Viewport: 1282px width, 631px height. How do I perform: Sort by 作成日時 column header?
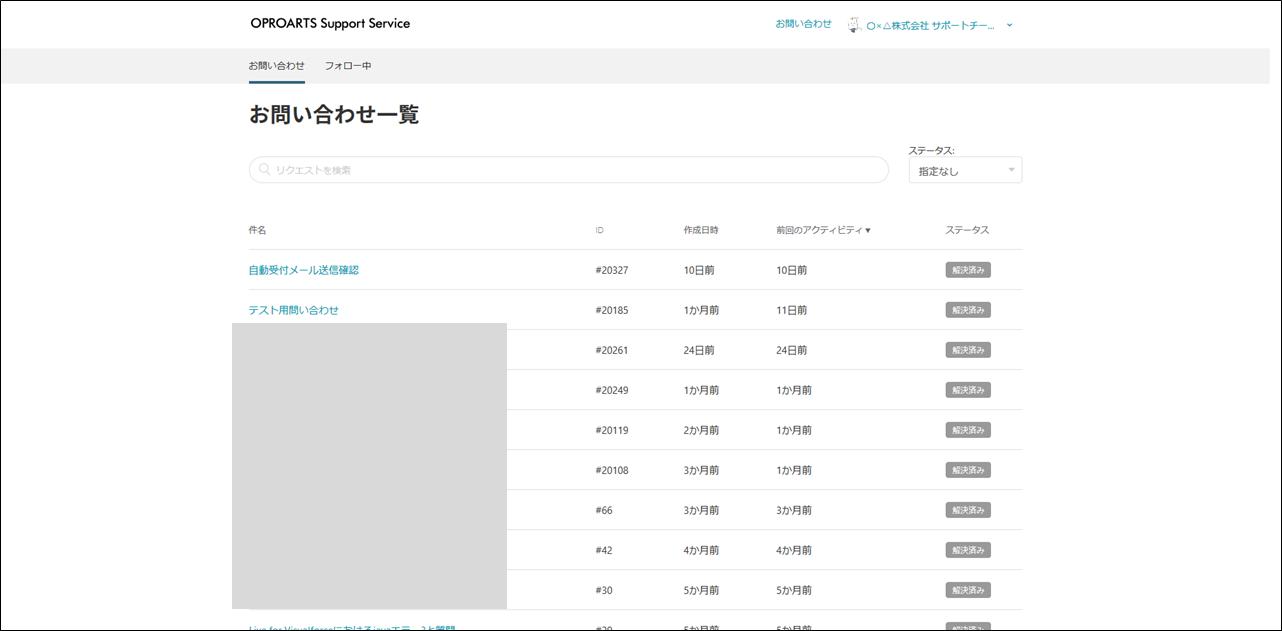pos(701,230)
